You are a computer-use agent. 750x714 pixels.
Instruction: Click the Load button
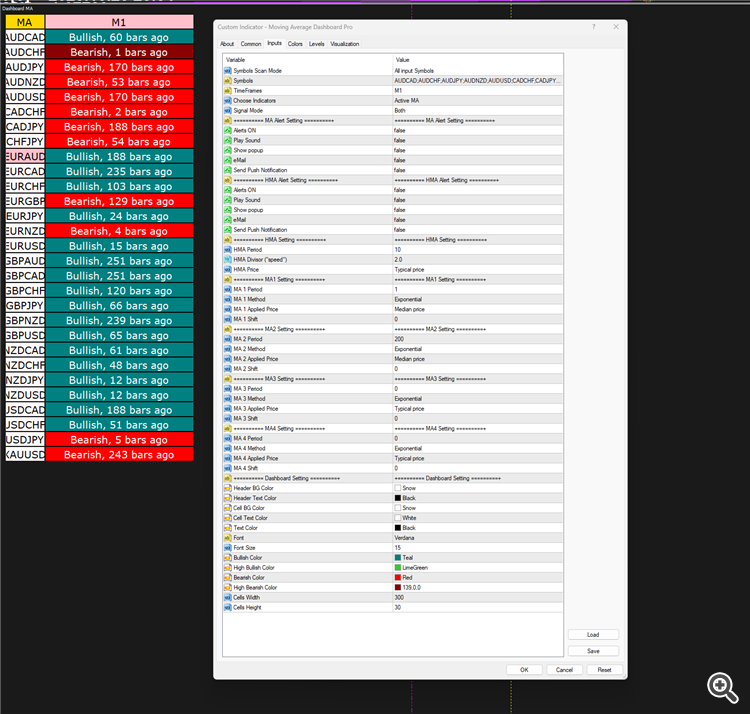point(593,635)
